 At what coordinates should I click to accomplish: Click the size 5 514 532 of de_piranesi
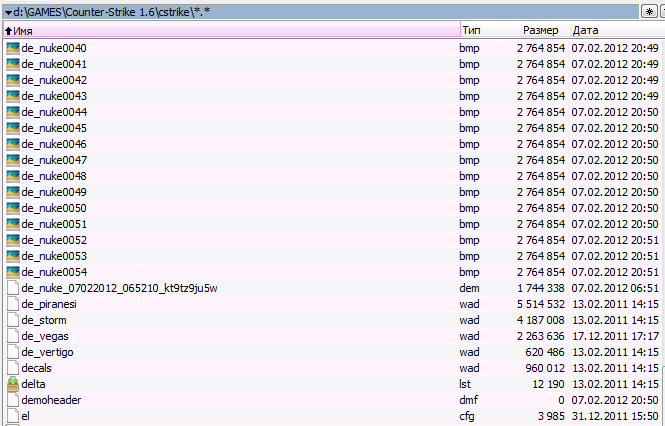pyautogui.click(x=541, y=304)
